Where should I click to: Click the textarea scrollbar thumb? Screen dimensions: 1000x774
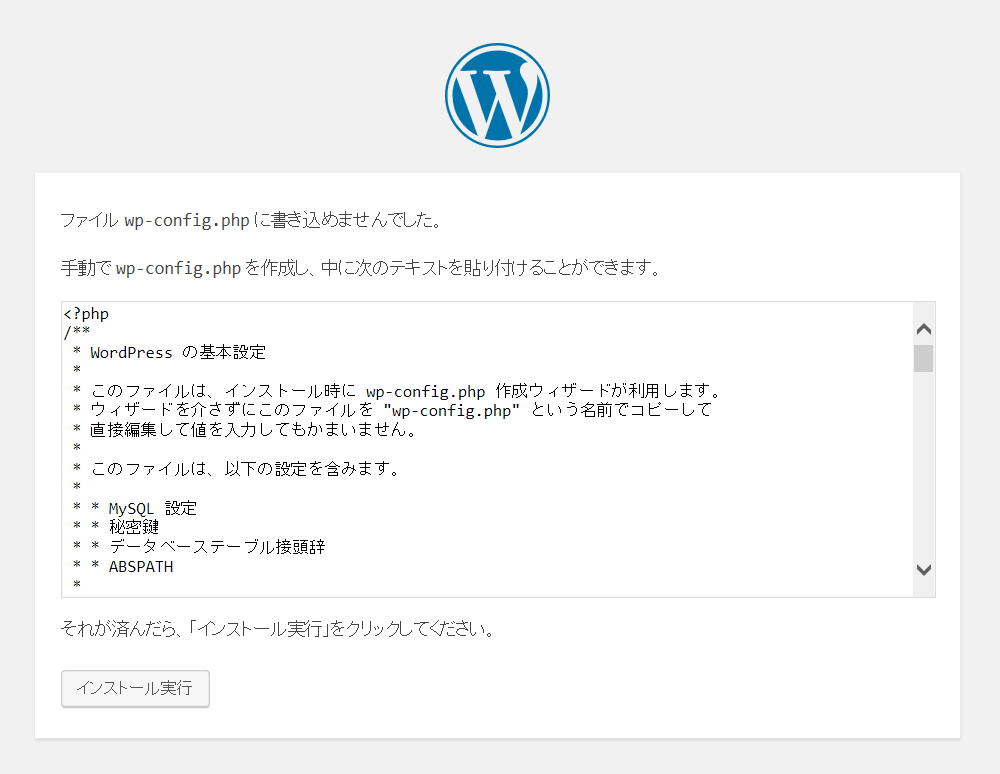click(x=923, y=358)
